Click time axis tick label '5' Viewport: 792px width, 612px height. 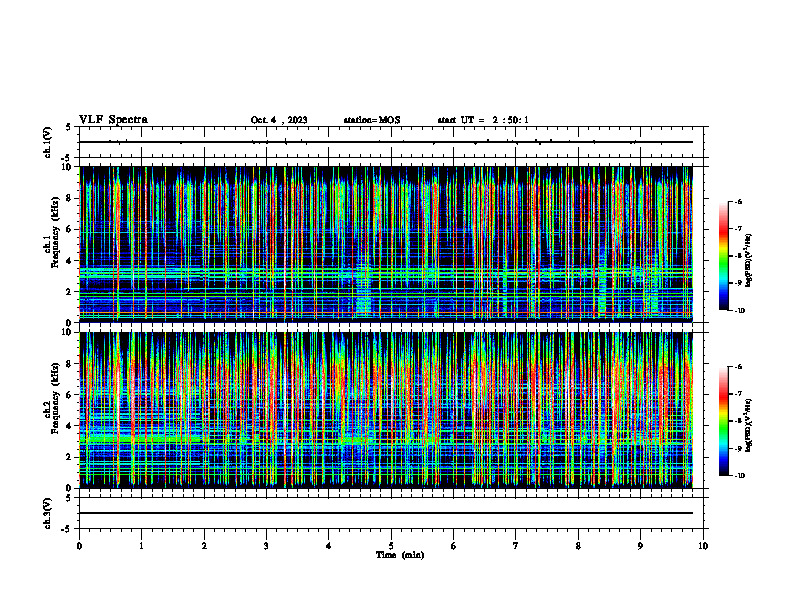pyautogui.click(x=391, y=546)
